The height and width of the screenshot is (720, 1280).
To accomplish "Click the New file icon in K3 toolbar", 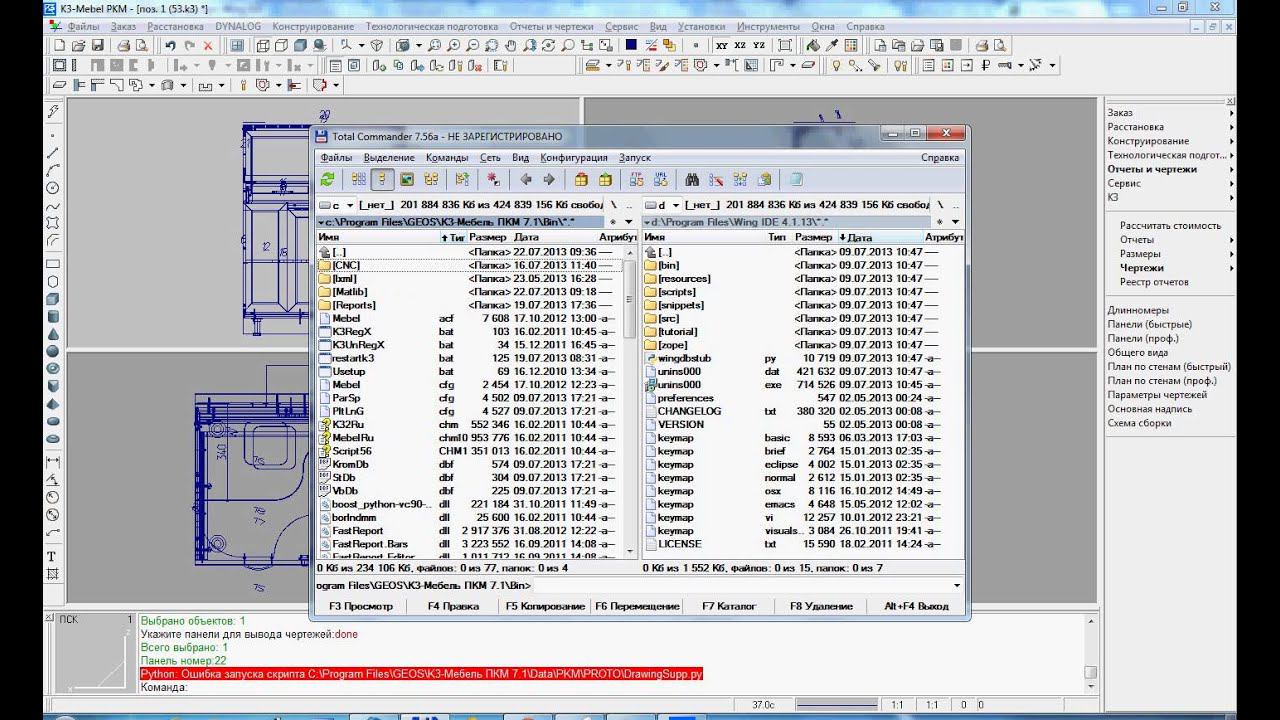I will pyautogui.click(x=59, y=45).
